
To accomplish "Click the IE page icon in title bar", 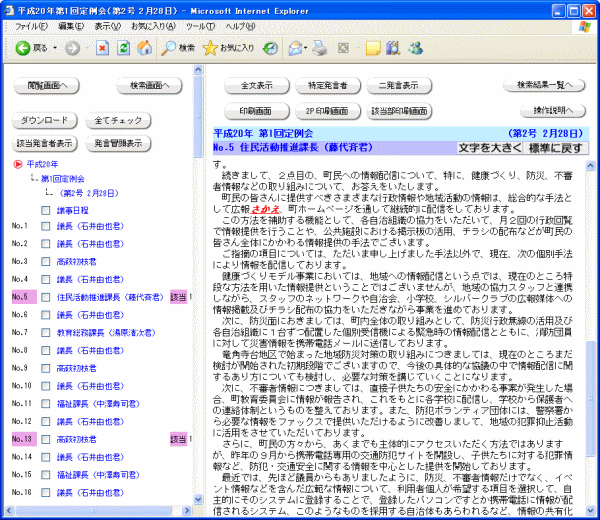I will (x=9, y=11).
